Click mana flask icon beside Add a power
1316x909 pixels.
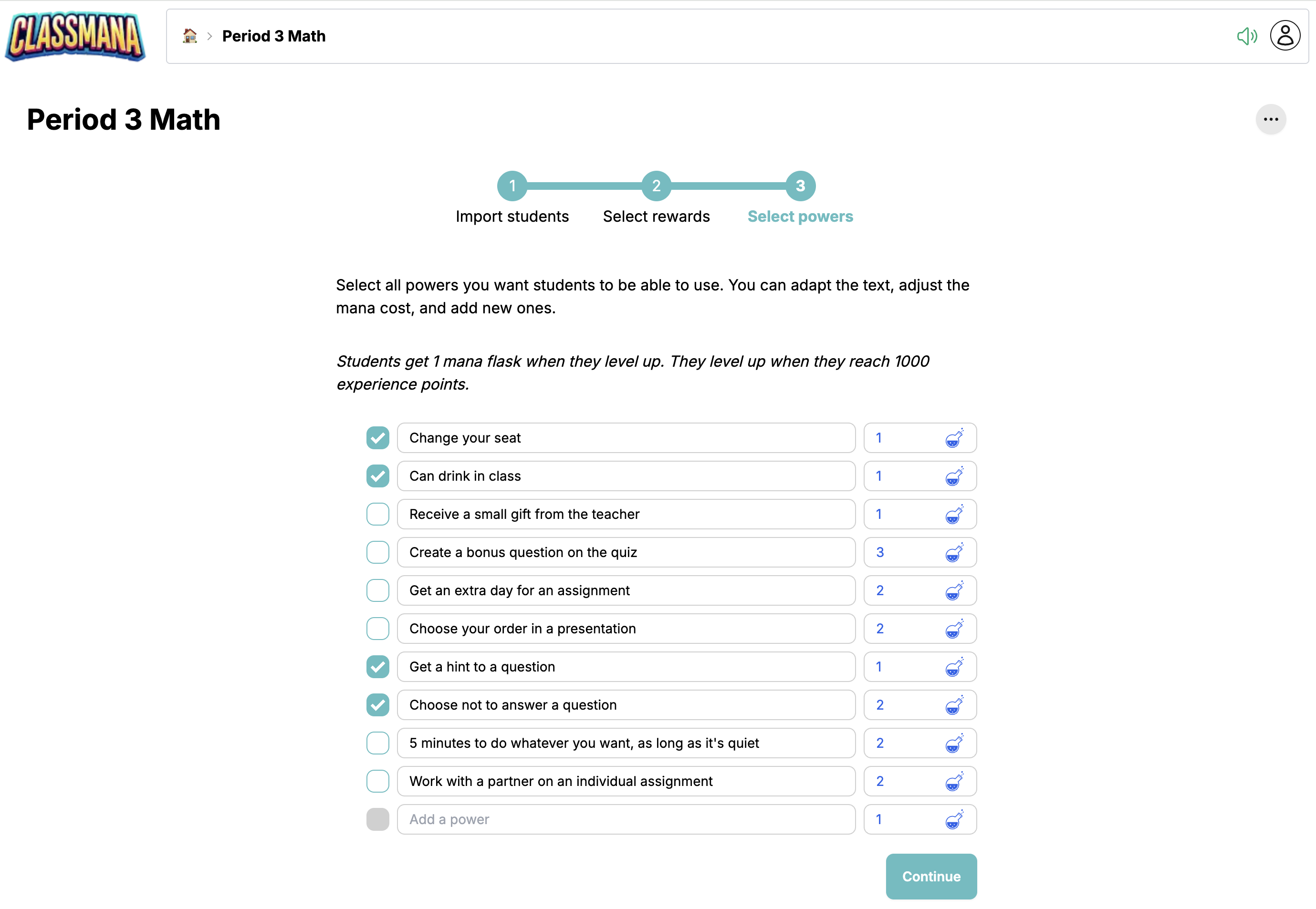point(954,820)
